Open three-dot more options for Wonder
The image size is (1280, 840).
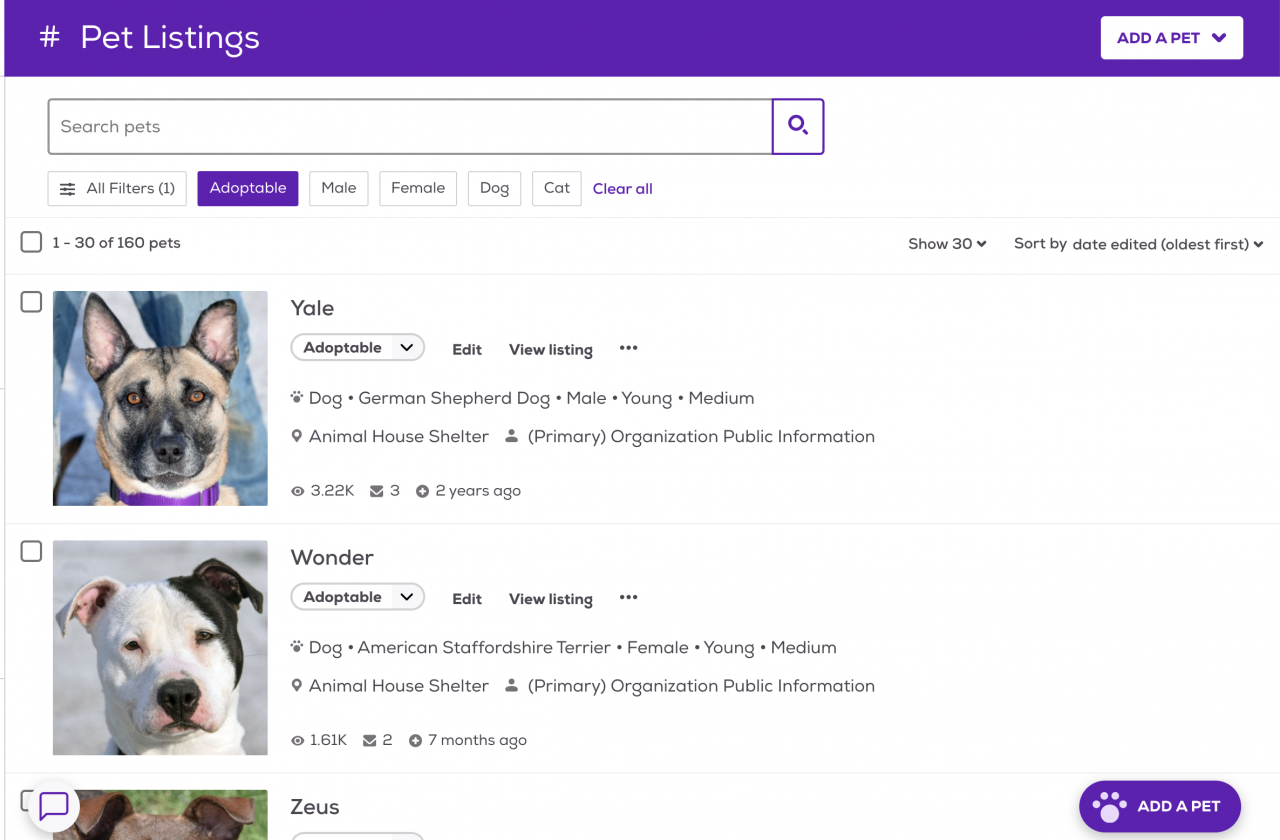(628, 598)
